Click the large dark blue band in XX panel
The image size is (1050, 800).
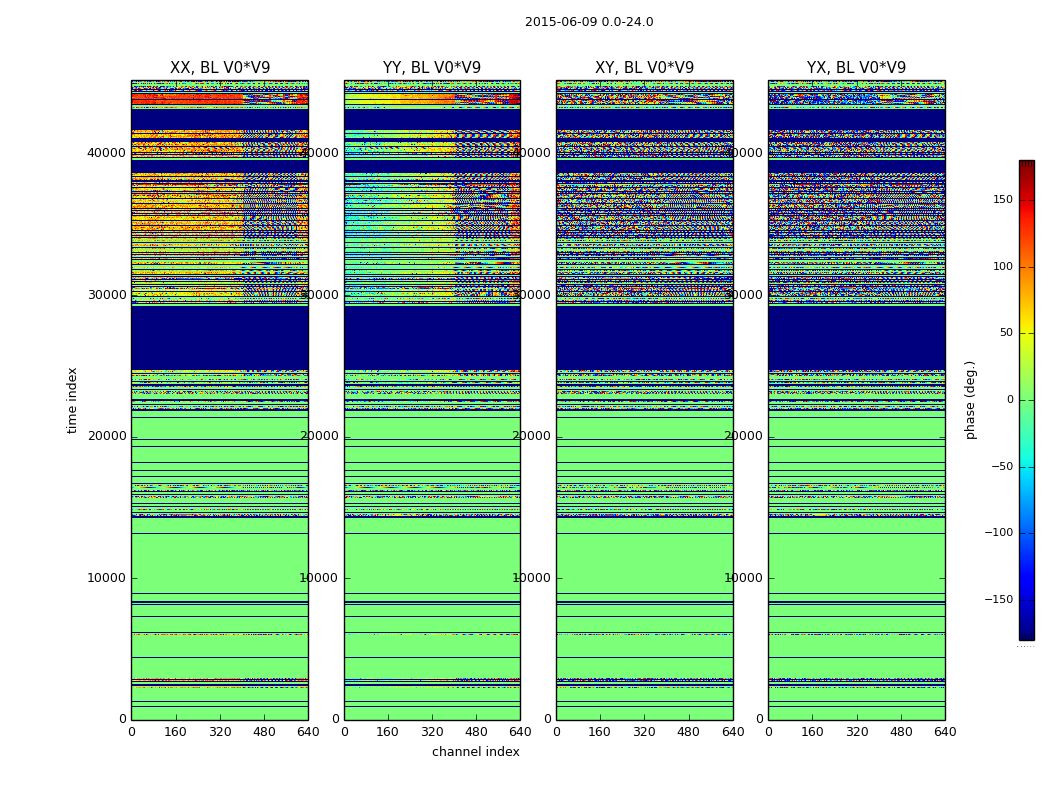(220, 337)
